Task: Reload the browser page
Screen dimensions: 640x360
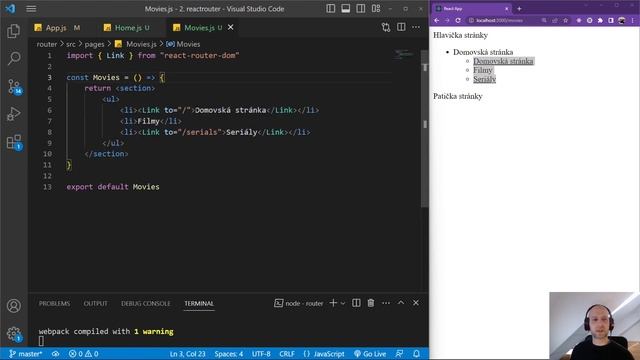Action: (458, 20)
